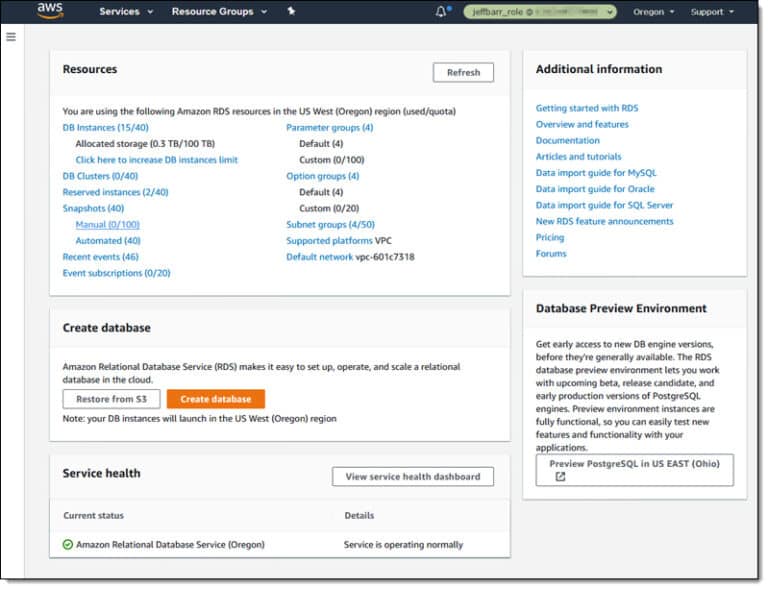Click View service health dashboard button

click(x=412, y=476)
